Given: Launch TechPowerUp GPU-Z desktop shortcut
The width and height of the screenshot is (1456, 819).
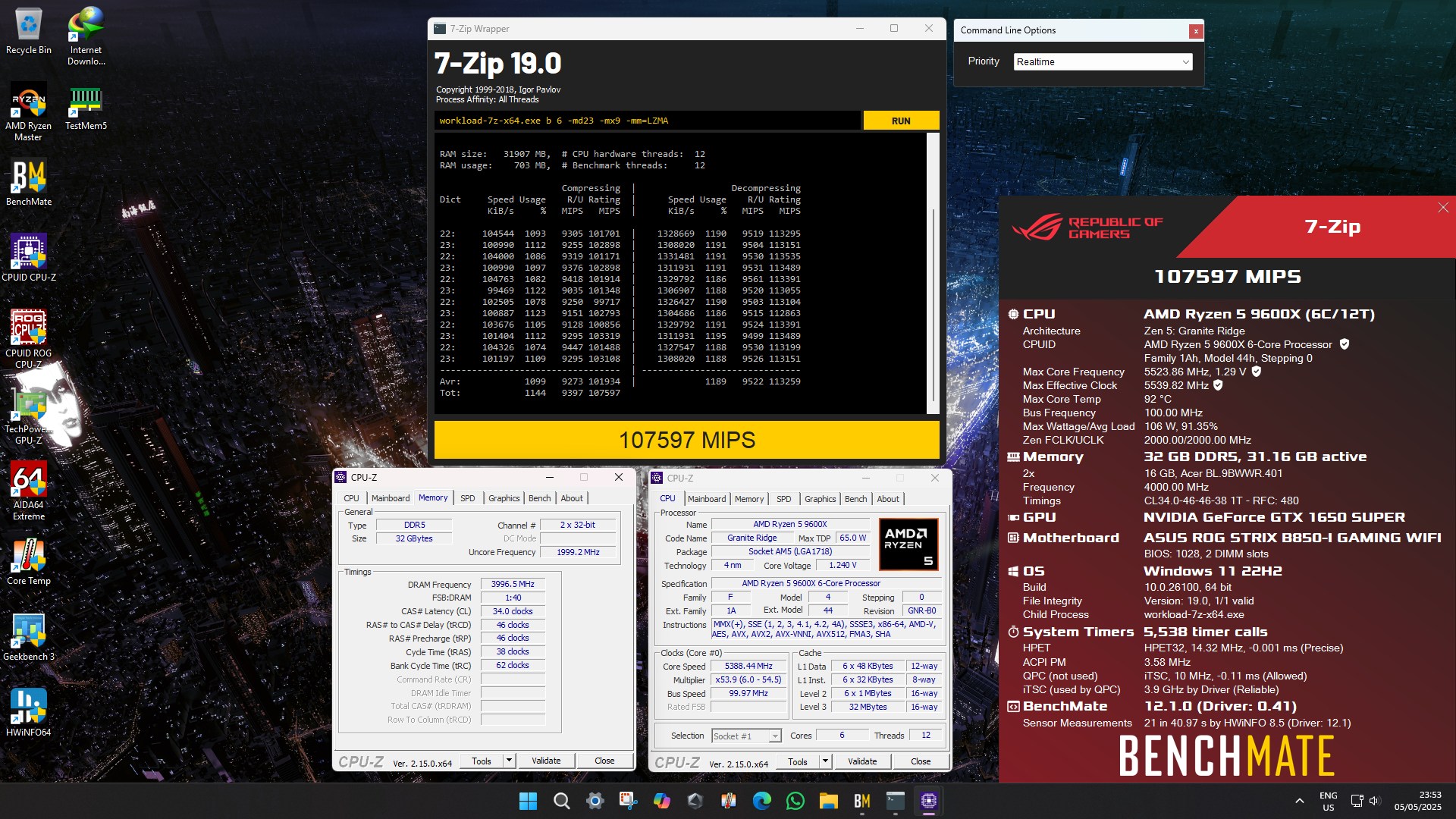Looking at the screenshot, I should 29,416.
